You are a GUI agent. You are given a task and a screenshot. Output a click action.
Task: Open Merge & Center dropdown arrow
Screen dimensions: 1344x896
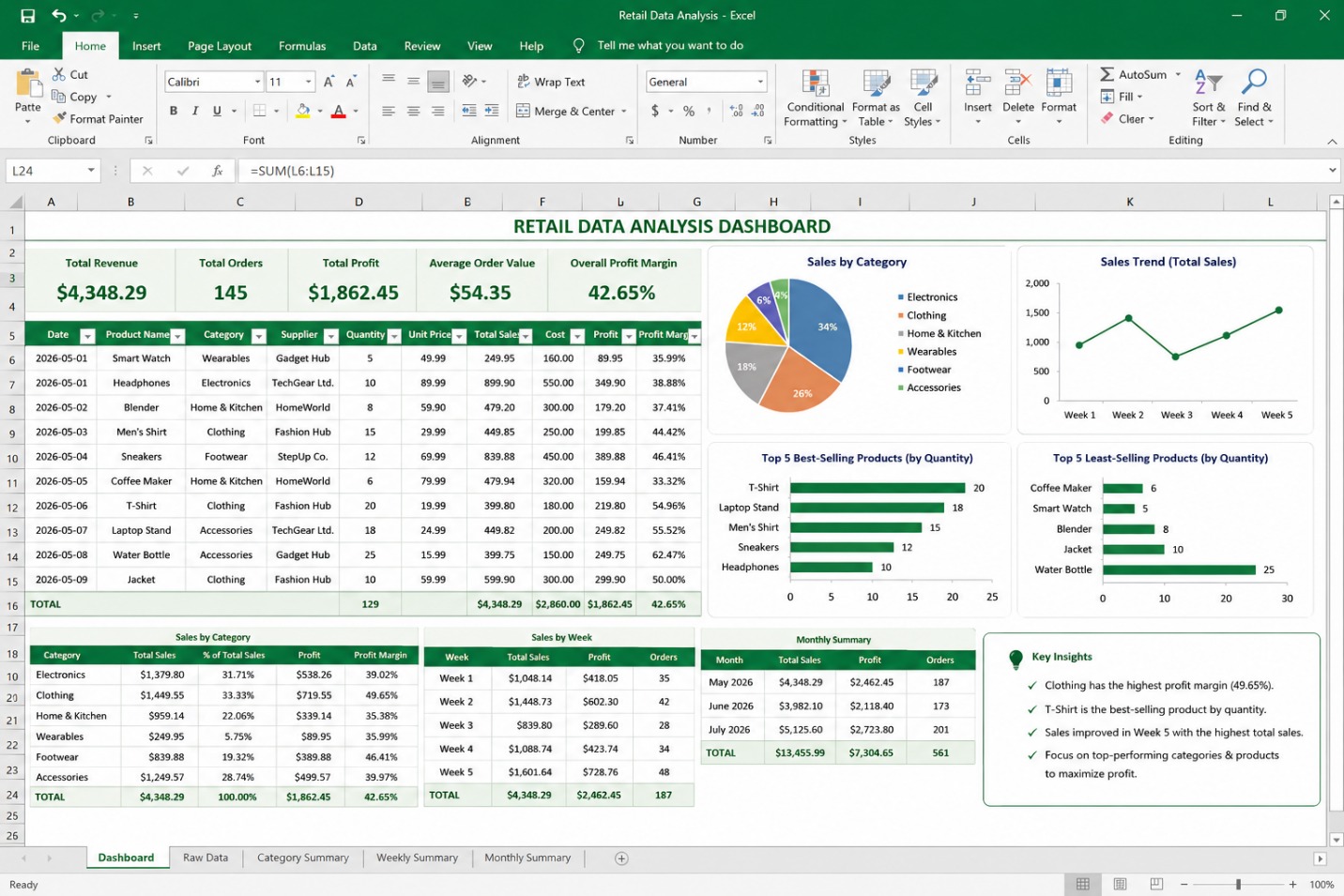coord(624,111)
